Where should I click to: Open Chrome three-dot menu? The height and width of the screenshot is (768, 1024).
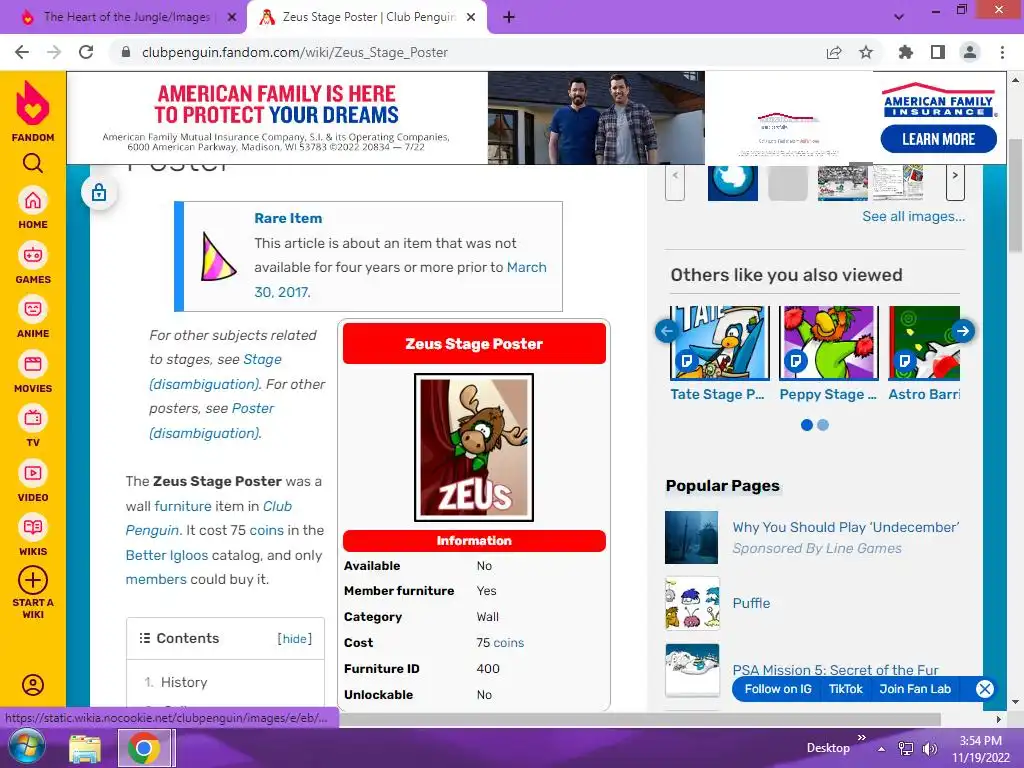(x=1002, y=52)
